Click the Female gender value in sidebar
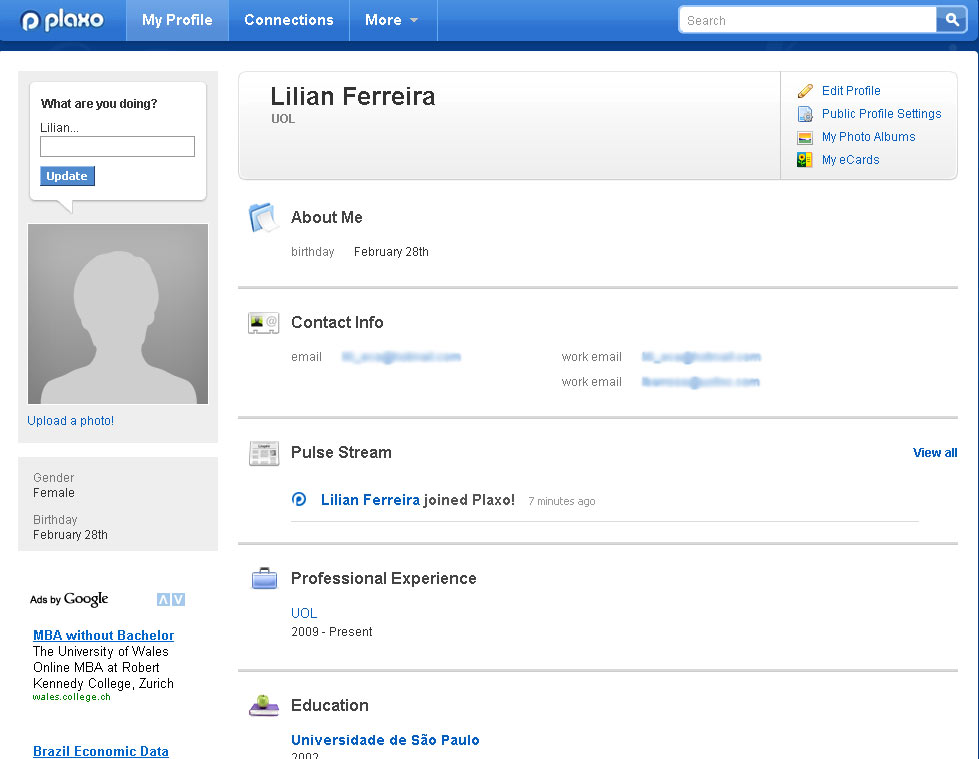Viewport: 979px width, 759px height. tap(54, 492)
